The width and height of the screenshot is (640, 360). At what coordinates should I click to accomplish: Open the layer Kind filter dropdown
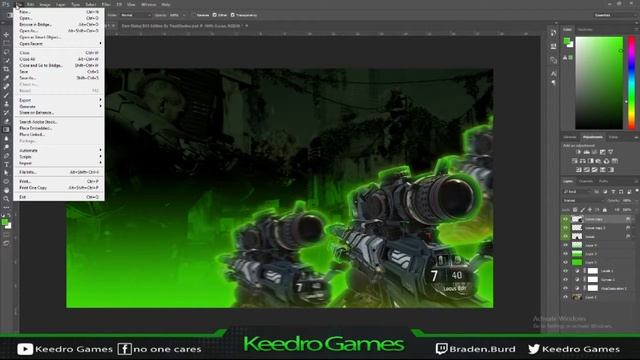577,191
